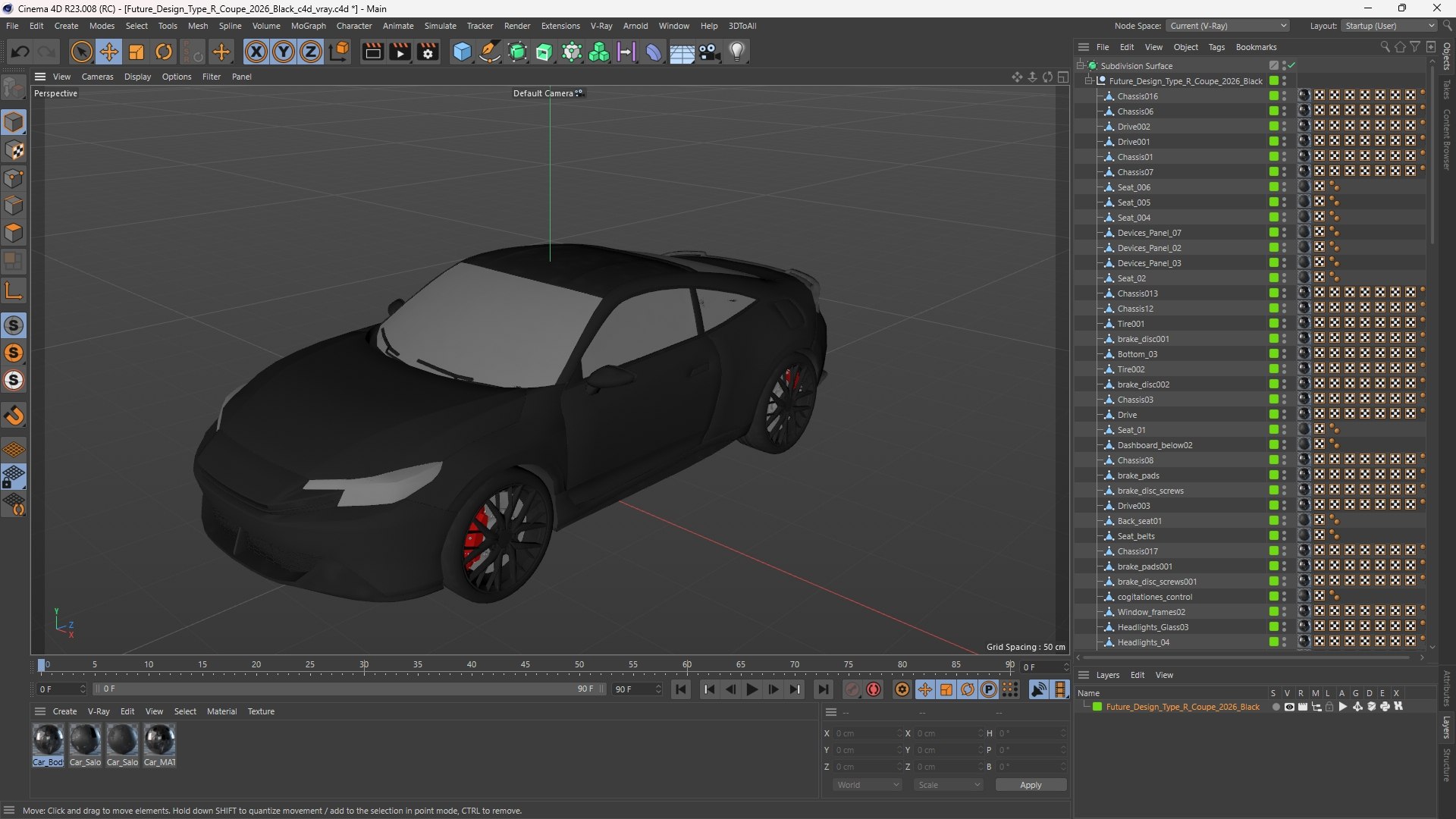1456x819 pixels.
Task: Collapse the Subdivision Surface tree node
Action: [1081, 66]
